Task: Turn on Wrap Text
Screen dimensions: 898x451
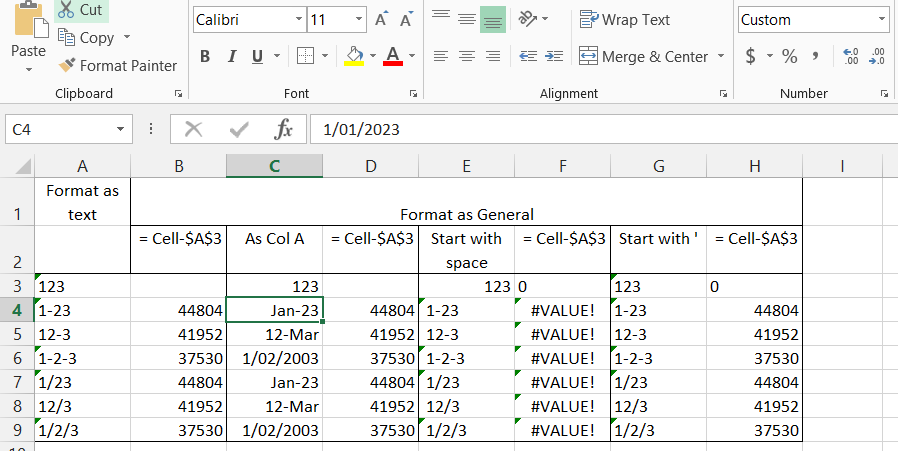Action: tap(625, 20)
